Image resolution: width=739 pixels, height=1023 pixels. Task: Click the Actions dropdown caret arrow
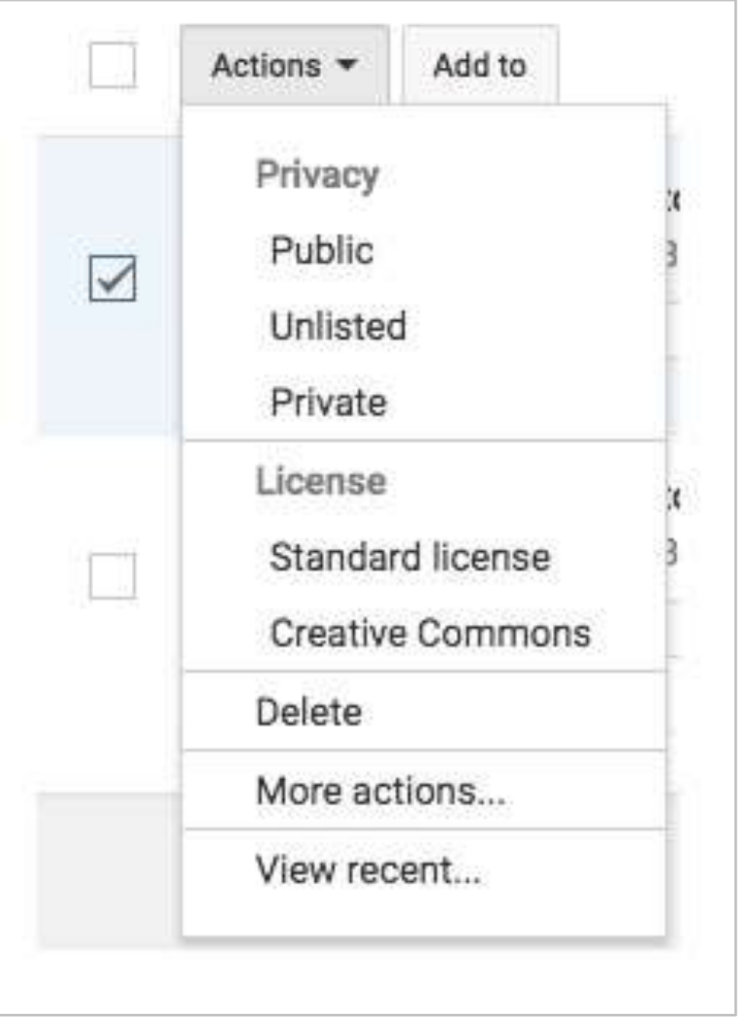pyautogui.click(x=347, y=68)
